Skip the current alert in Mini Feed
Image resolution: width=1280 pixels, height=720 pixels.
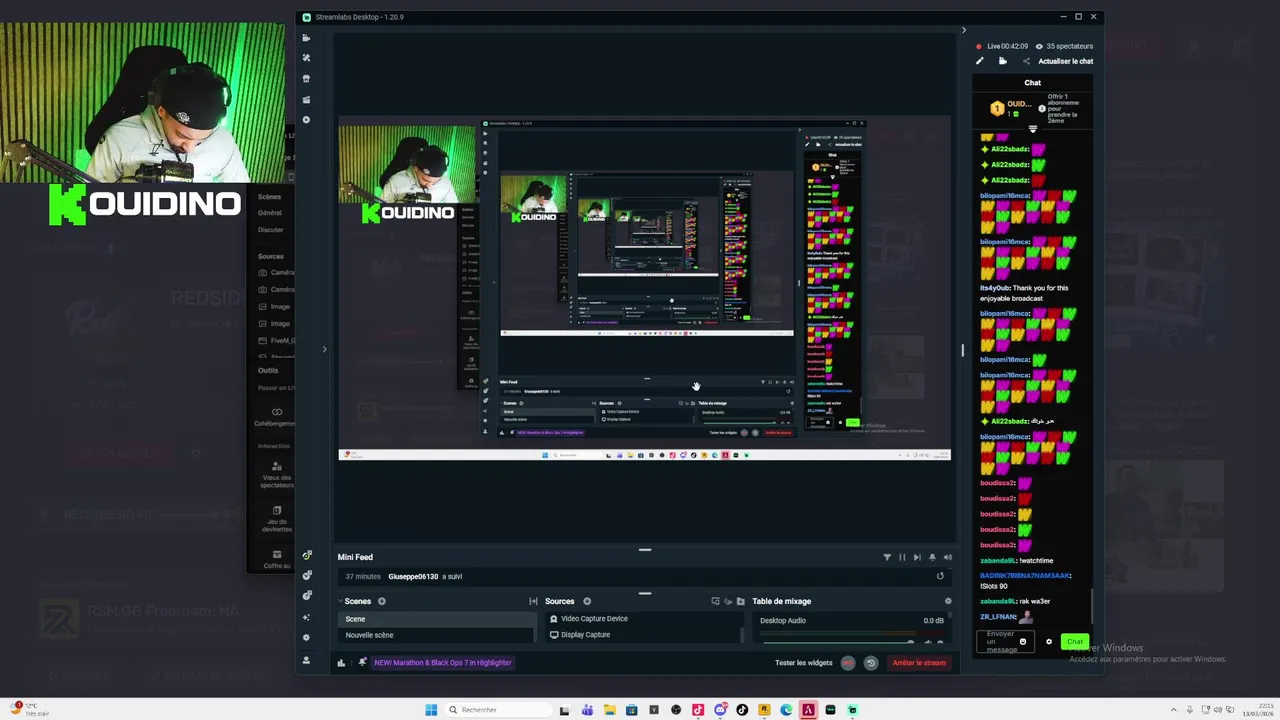917,557
